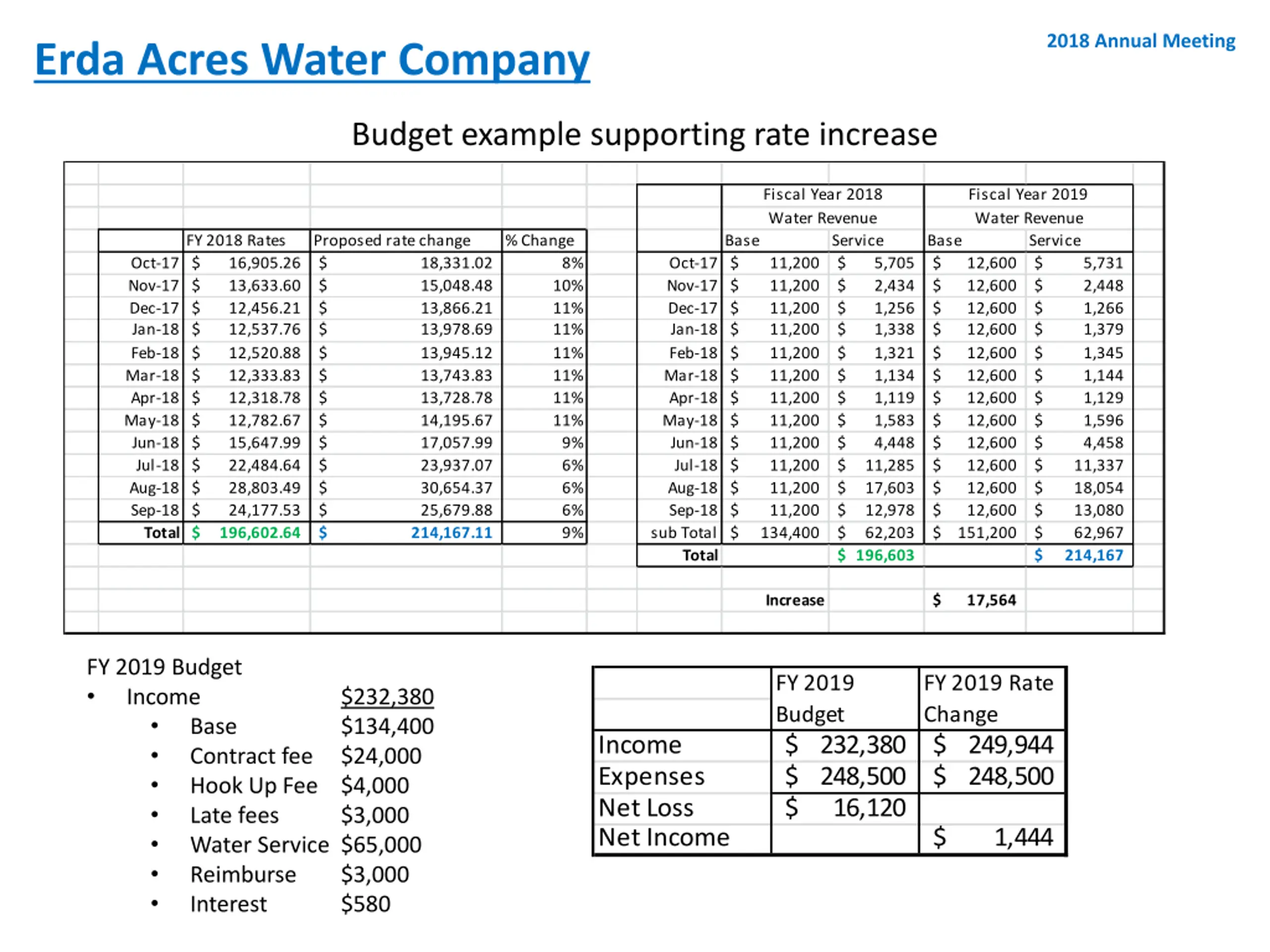Select the Jan-18 proposed value 13,978.69
1270x952 pixels.
[456, 329]
